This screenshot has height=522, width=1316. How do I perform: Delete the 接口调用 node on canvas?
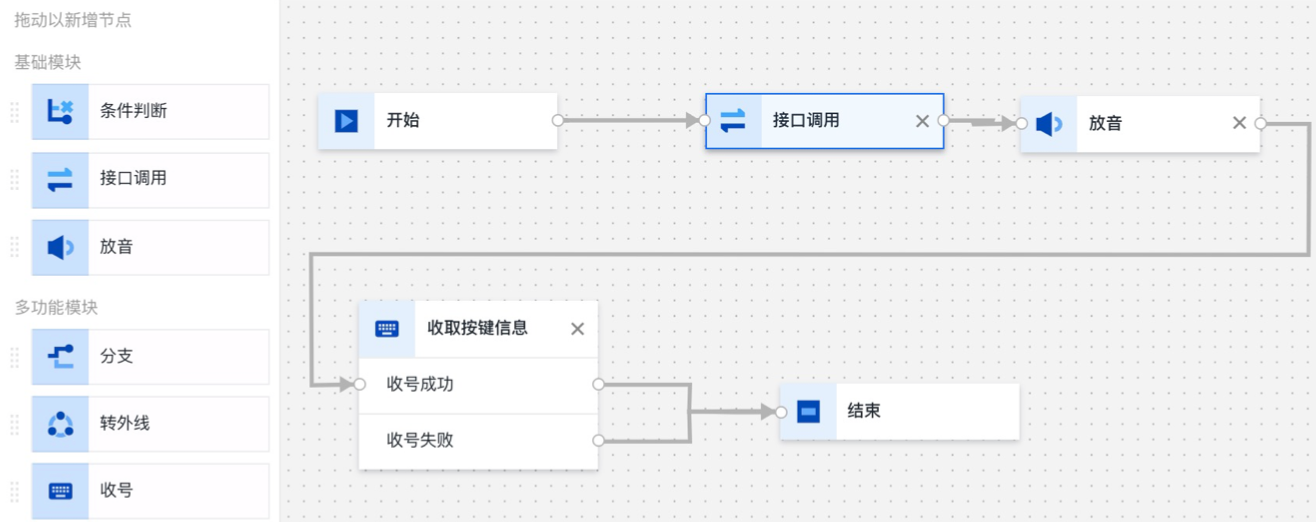[922, 121]
